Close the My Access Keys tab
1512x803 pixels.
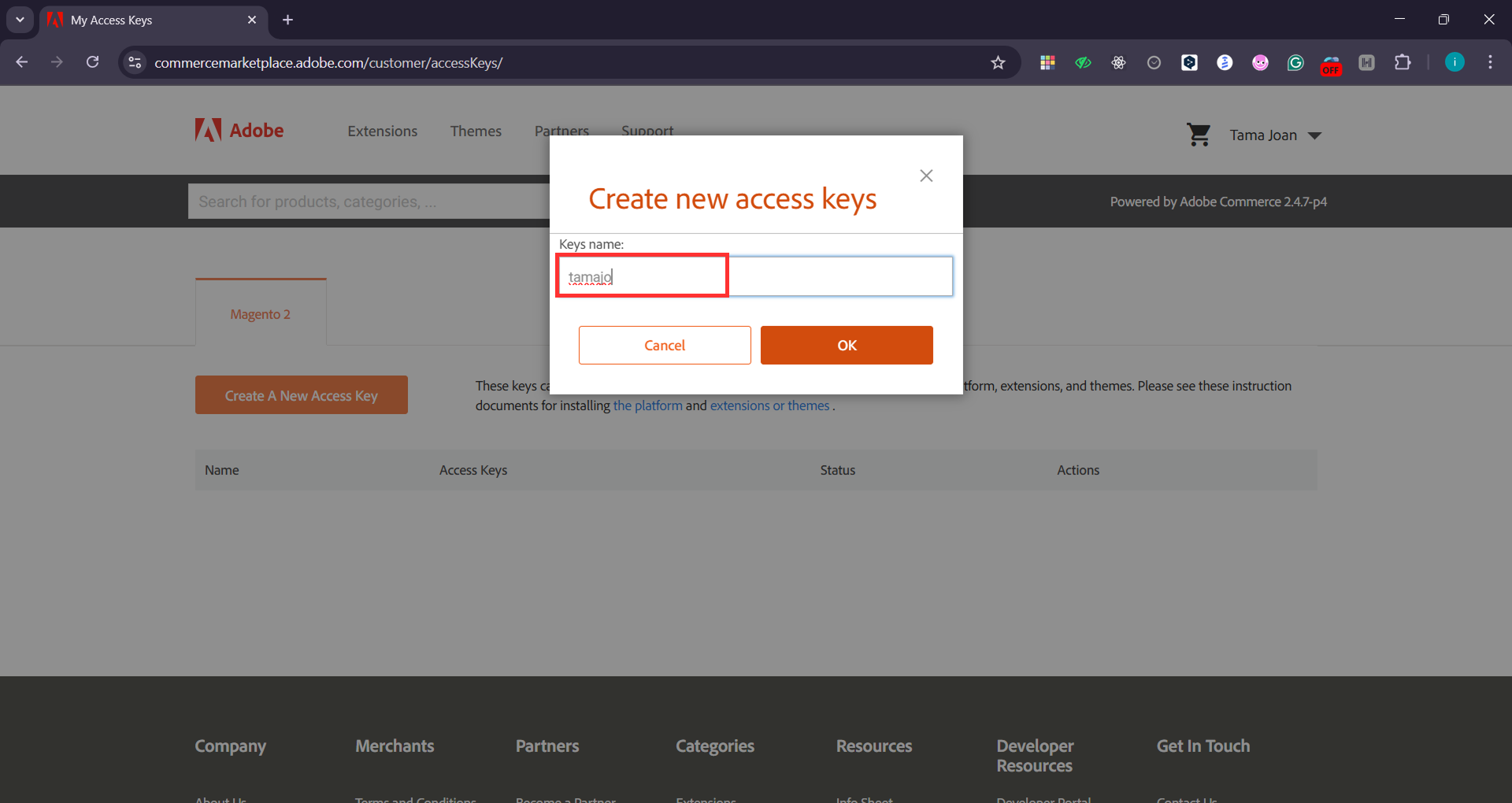[252, 20]
